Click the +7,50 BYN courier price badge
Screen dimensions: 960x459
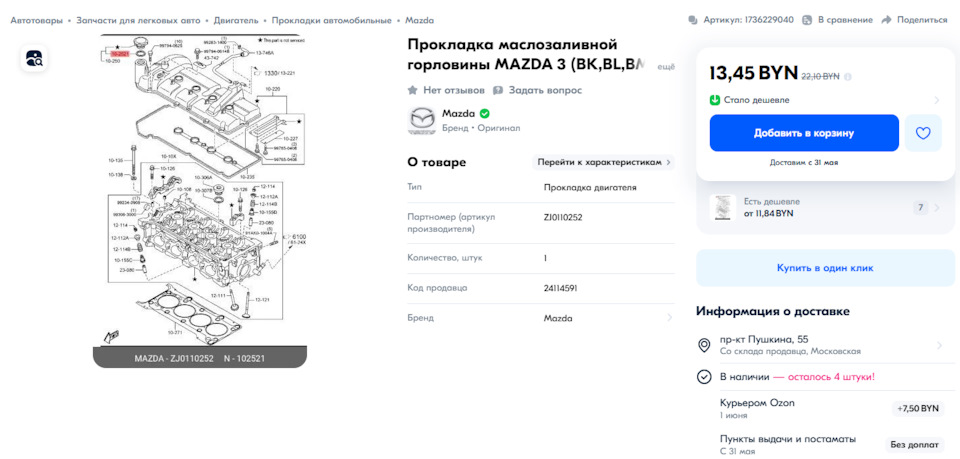pyautogui.click(x=918, y=408)
